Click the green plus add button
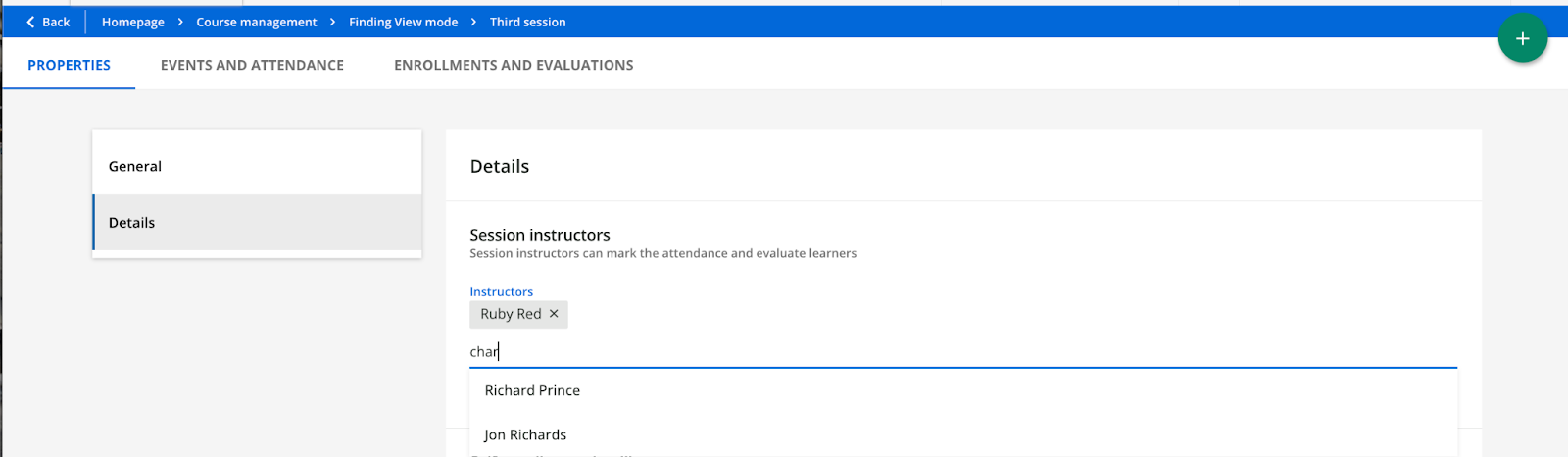This screenshot has height=457, width=1568. (x=1522, y=38)
